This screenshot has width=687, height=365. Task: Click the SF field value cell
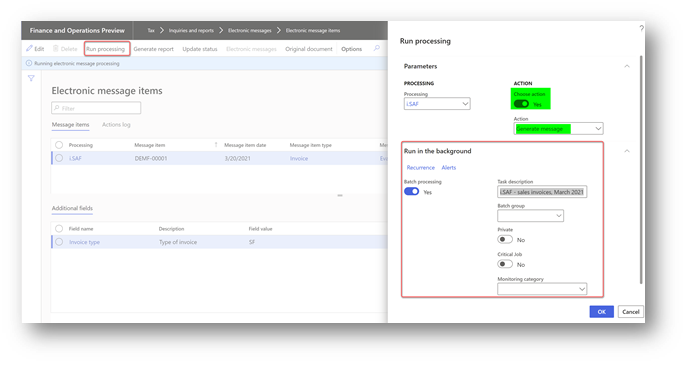[252, 242]
